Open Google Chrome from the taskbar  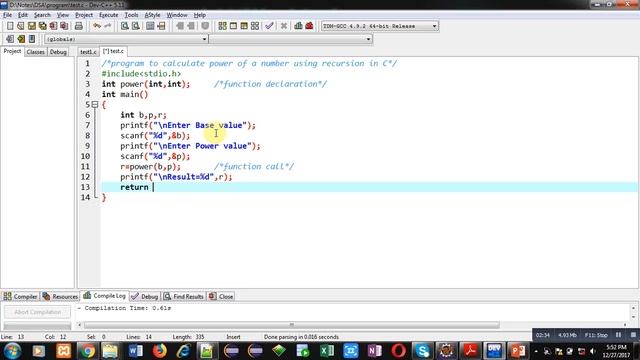click(x=87, y=351)
